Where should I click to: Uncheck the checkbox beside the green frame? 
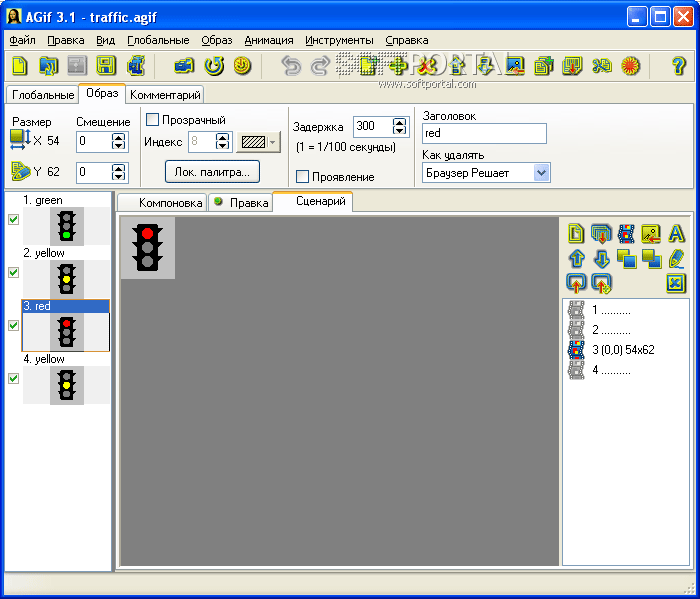point(13,220)
